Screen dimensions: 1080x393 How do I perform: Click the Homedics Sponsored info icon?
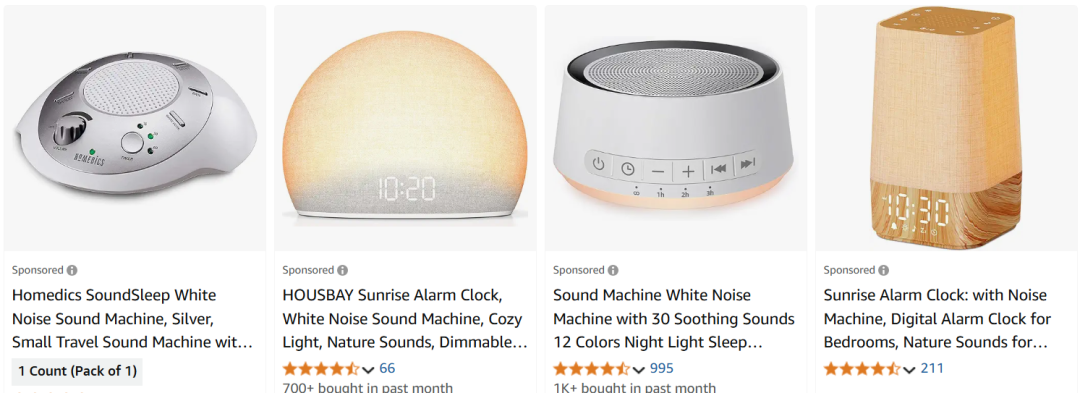(x=72, y=270)
